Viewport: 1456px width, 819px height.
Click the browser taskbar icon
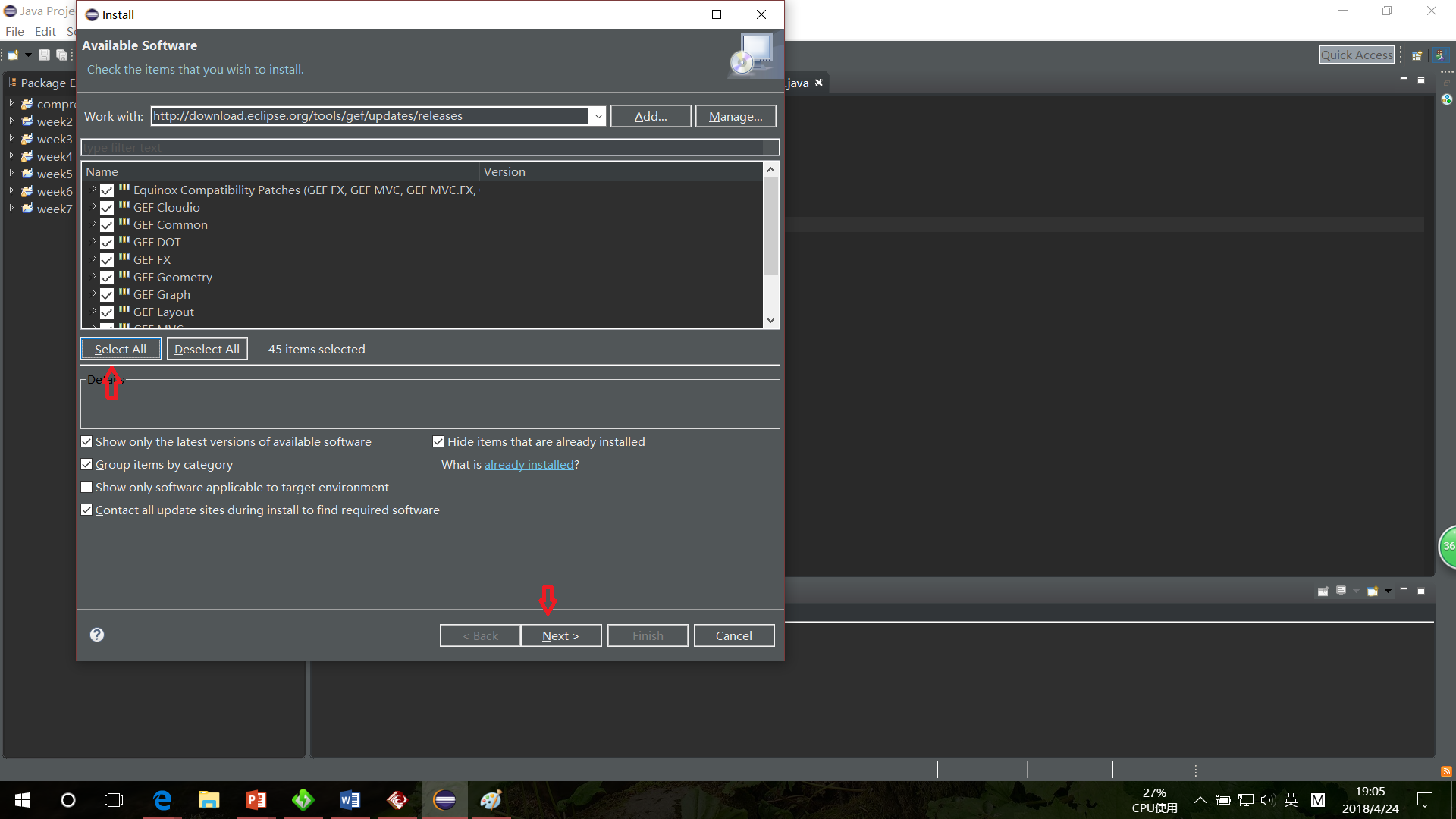pyautogui.click(x=161, y=799)
